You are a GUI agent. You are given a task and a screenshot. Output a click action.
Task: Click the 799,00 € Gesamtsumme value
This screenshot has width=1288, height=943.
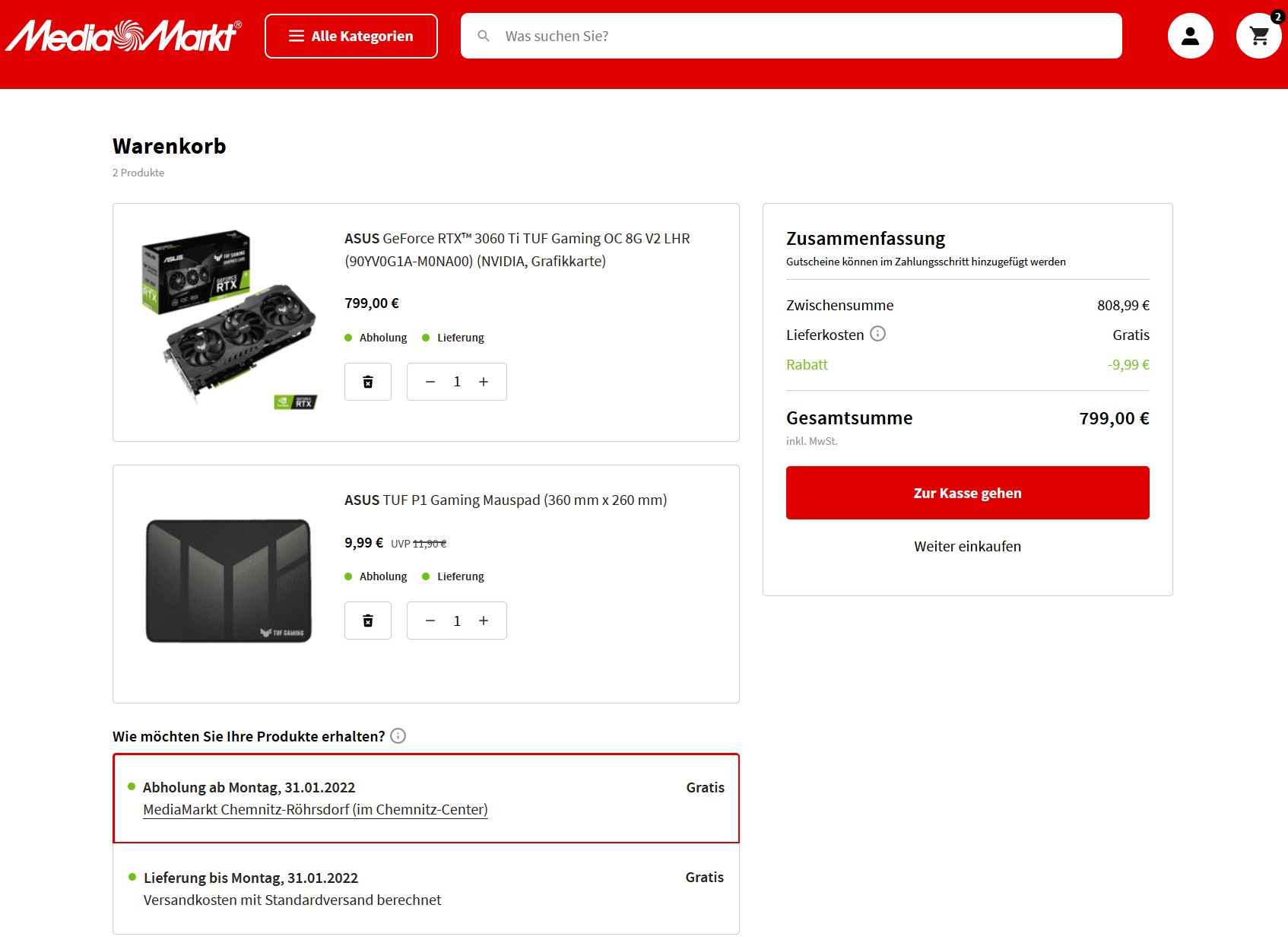click(1115, 418)
